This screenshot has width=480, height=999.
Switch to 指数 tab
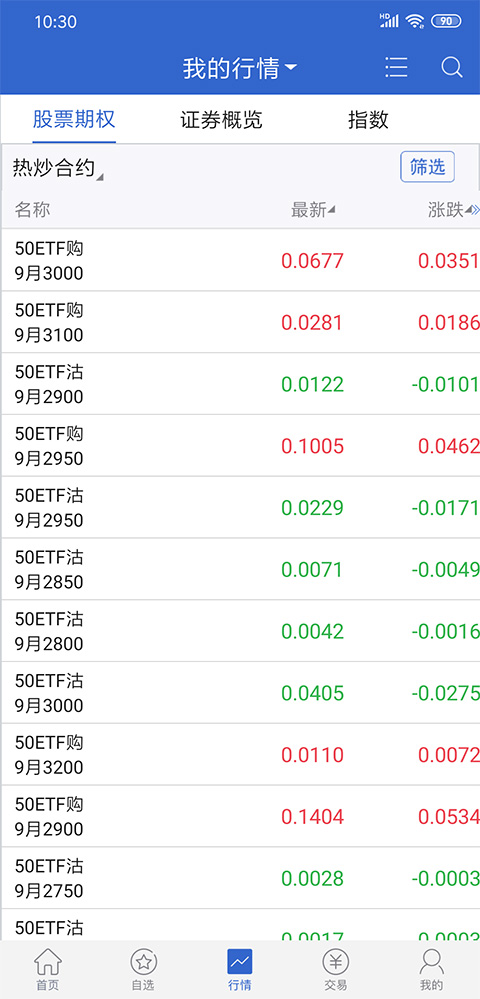(368, 120)
